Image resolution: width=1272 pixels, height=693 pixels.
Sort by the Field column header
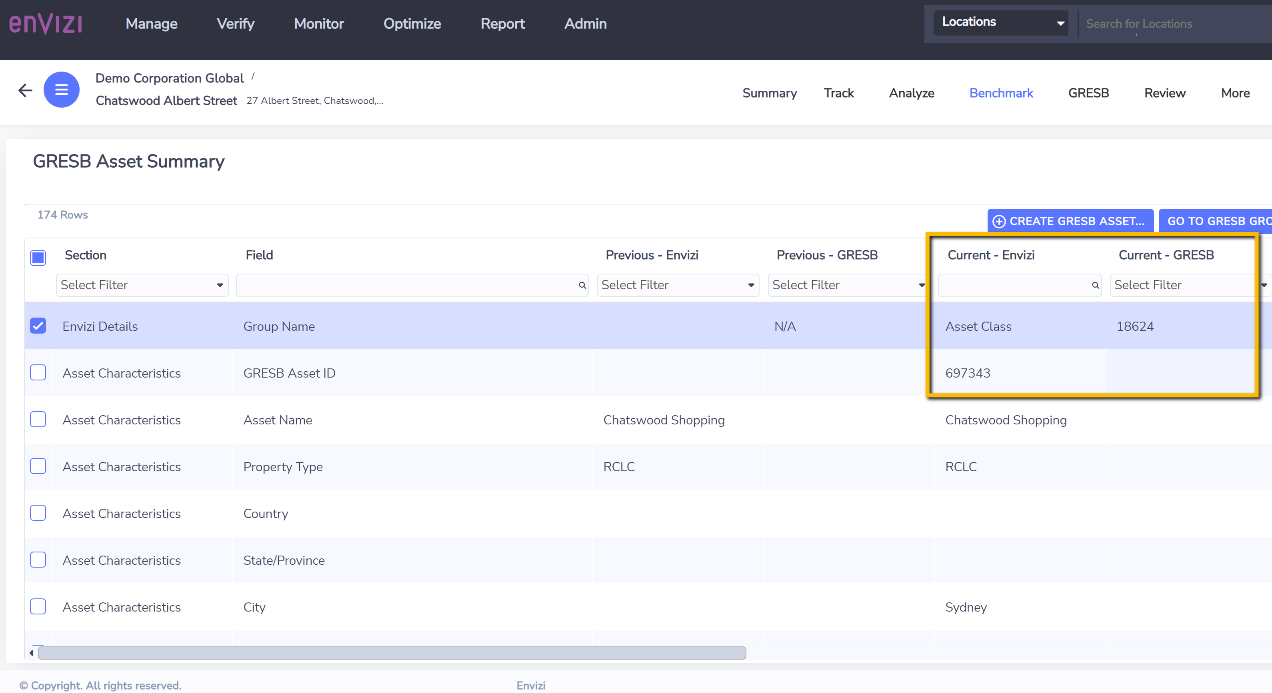coord(259,255)
